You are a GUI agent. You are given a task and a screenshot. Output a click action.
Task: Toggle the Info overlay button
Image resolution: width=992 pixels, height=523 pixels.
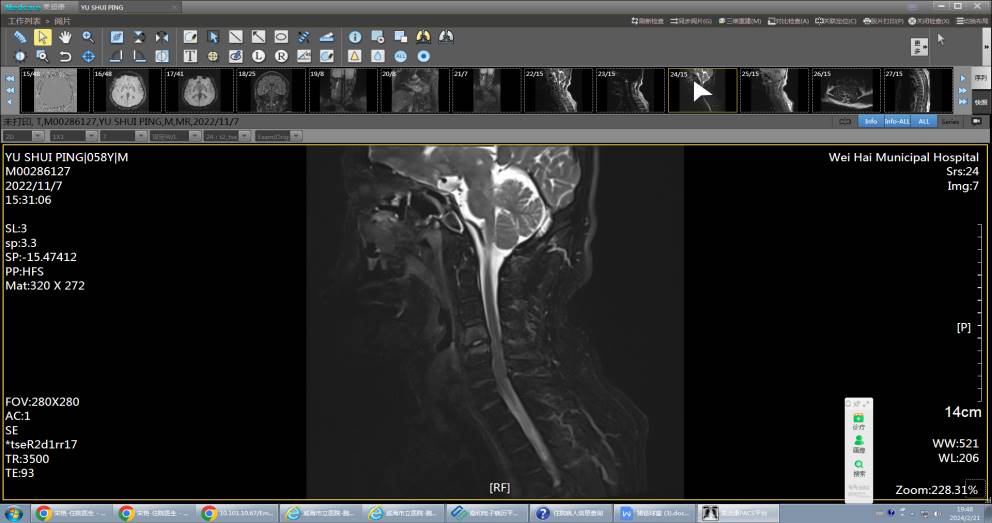click(870, 121)
